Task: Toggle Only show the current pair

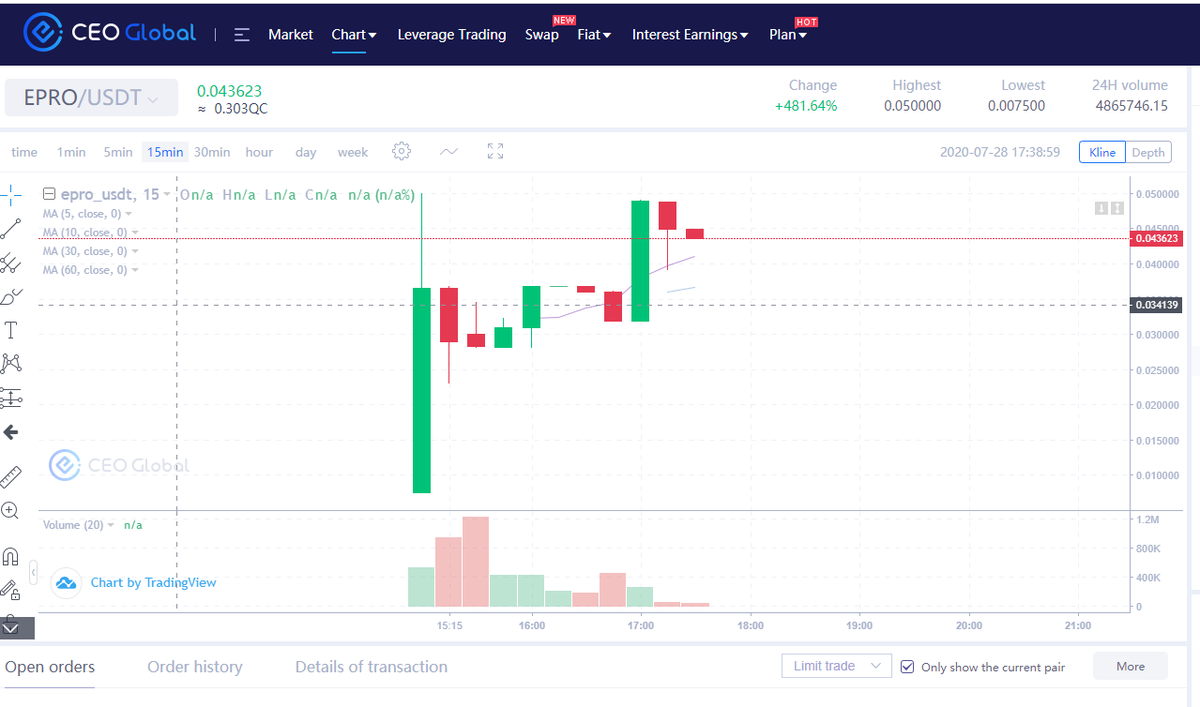Action: coord(908,667)
